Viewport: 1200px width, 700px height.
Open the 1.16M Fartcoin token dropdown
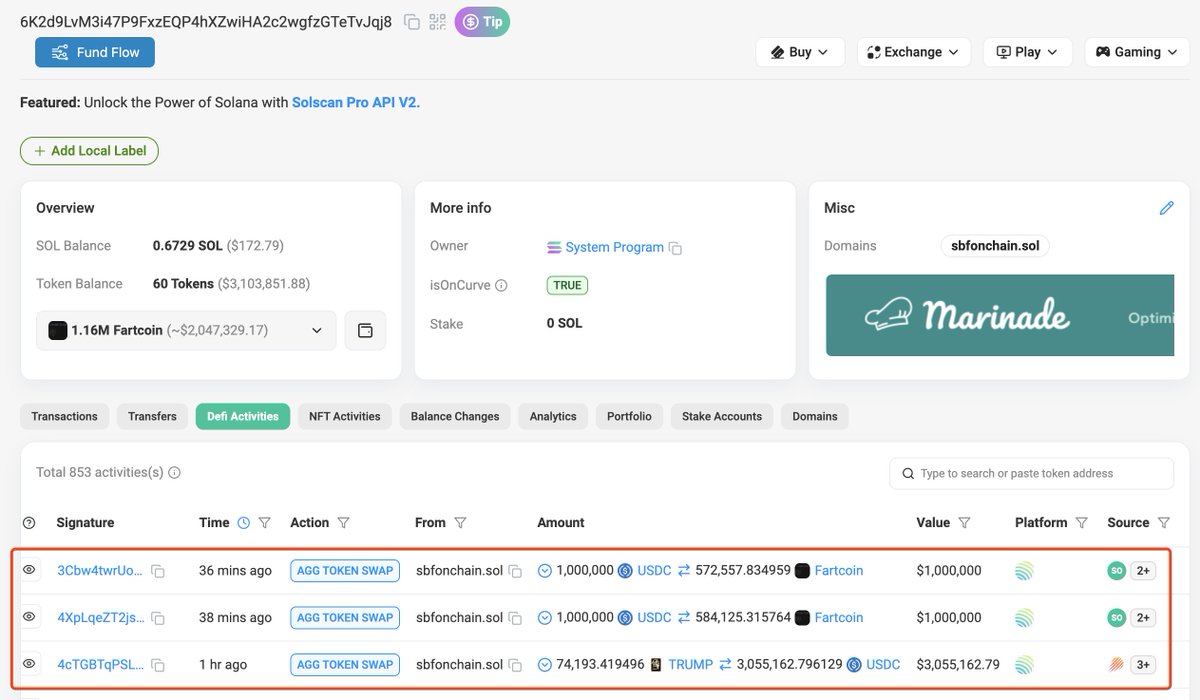(186, 330)
